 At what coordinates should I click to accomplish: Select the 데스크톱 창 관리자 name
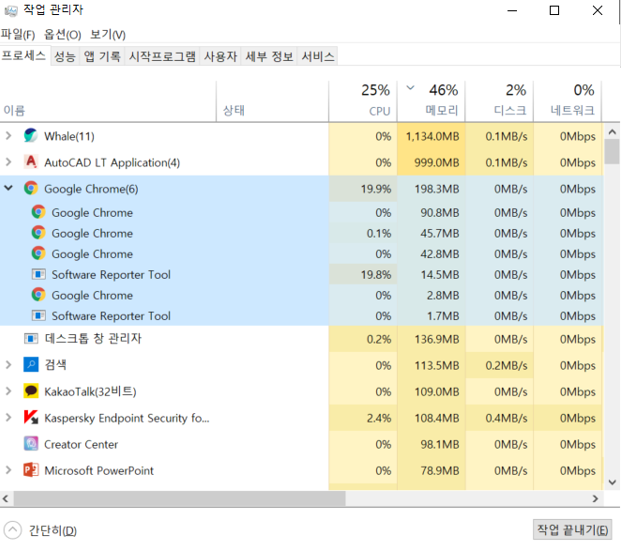tap(93, 339)
